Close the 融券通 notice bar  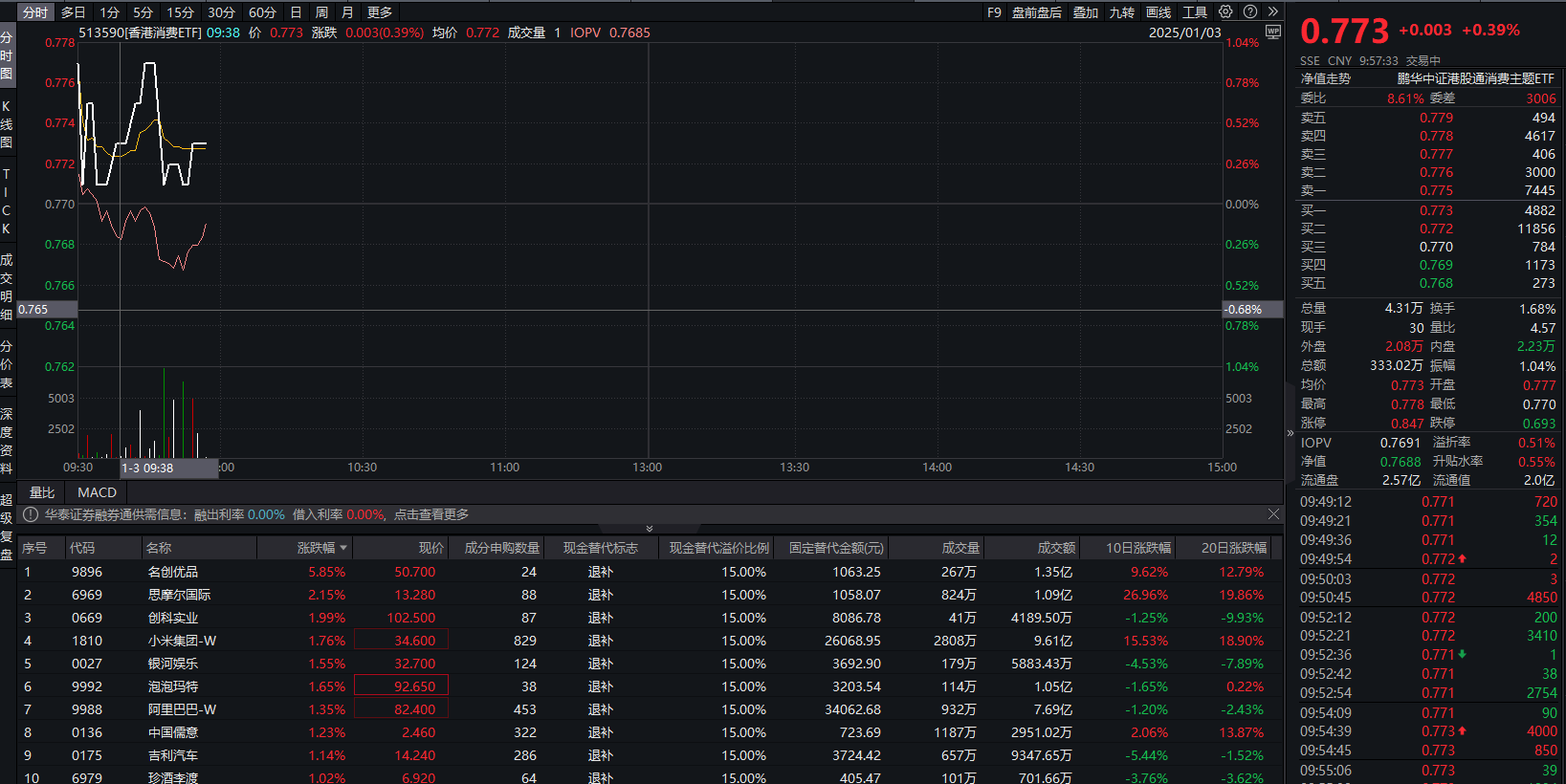coord(1273,514)
